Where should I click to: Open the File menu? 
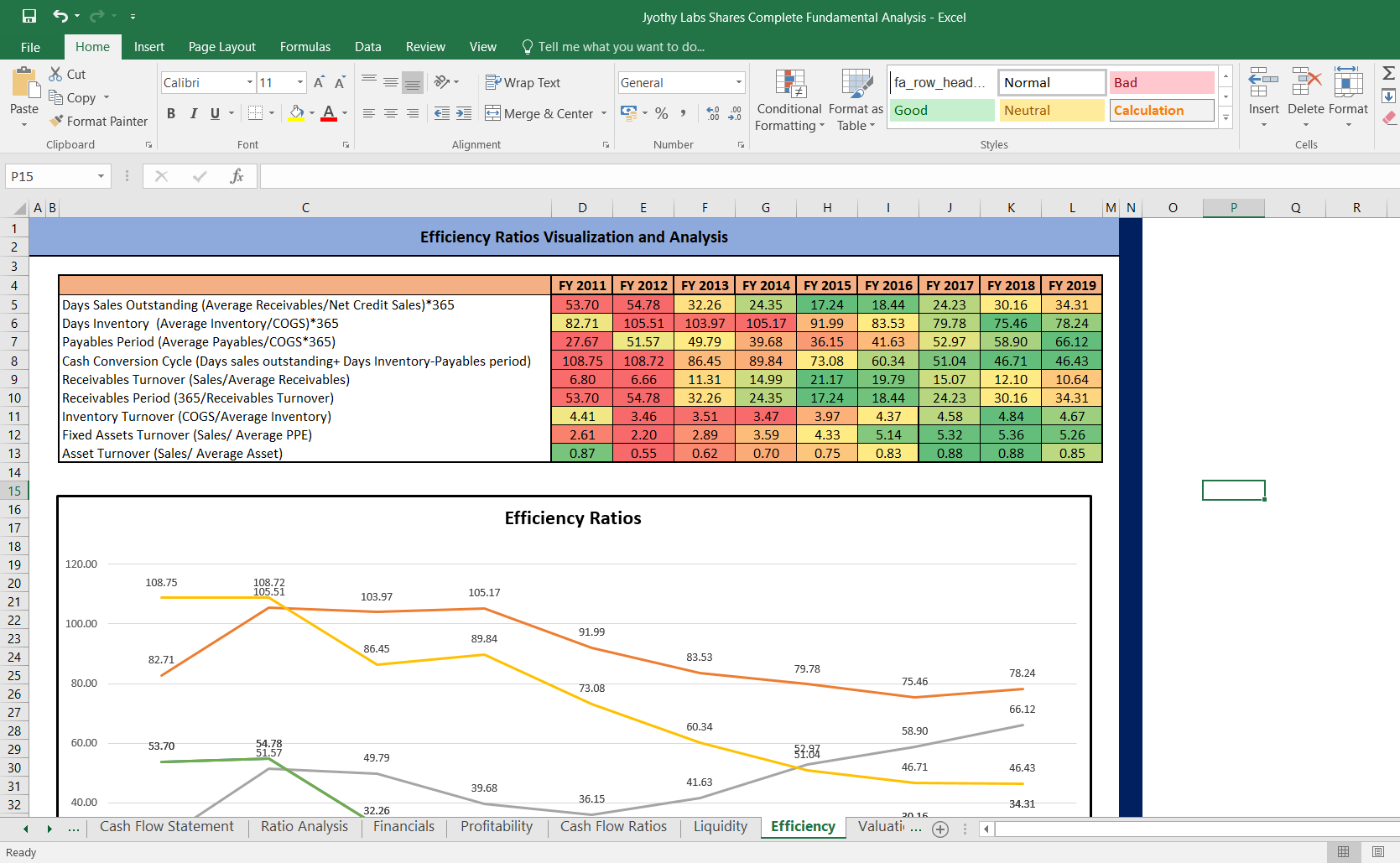pos(31,47)
